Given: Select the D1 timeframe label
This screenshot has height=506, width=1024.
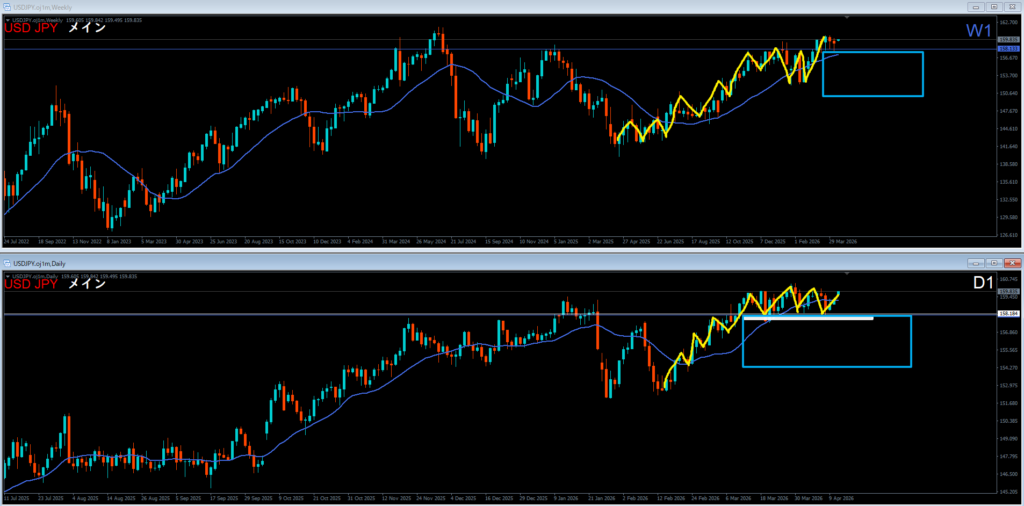Looking at the screenshot, I should click(x=983, y=284).
